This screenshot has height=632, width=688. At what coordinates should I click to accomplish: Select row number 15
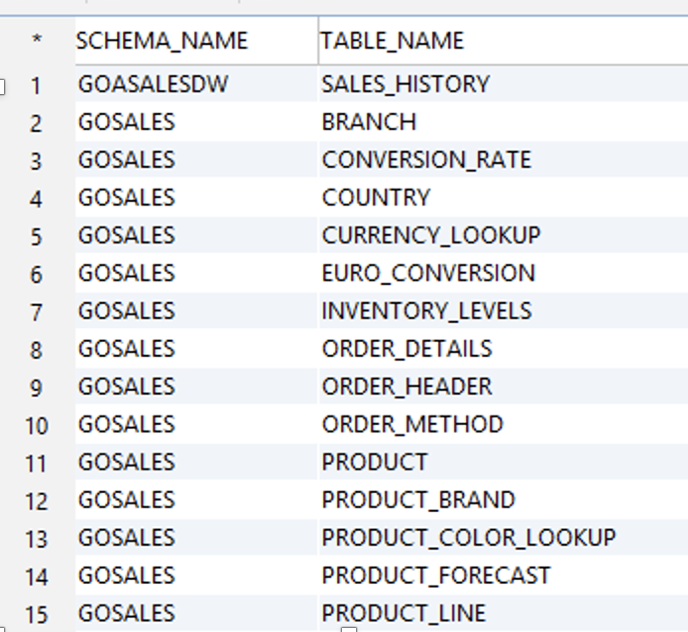pos(36,614)
